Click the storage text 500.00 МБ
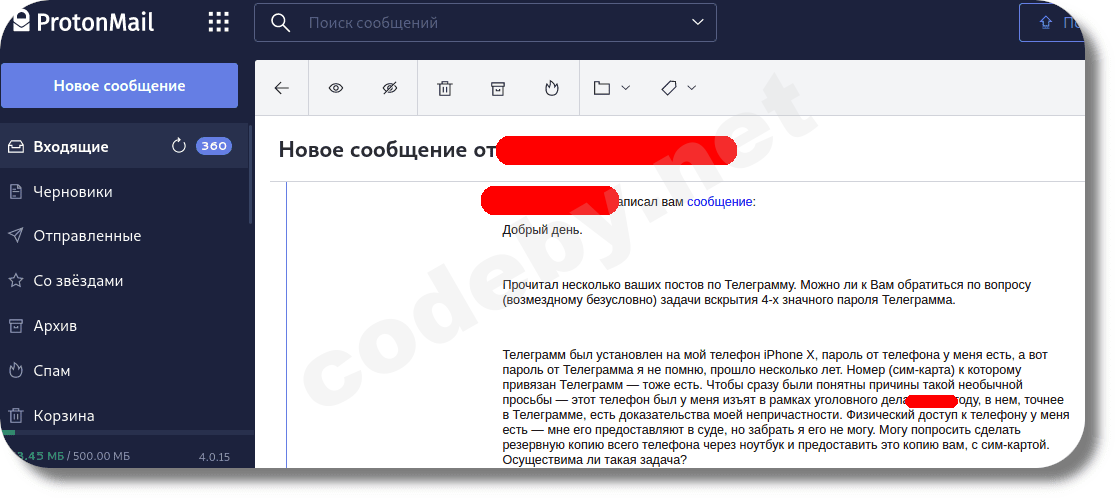 tap(102, 456)
